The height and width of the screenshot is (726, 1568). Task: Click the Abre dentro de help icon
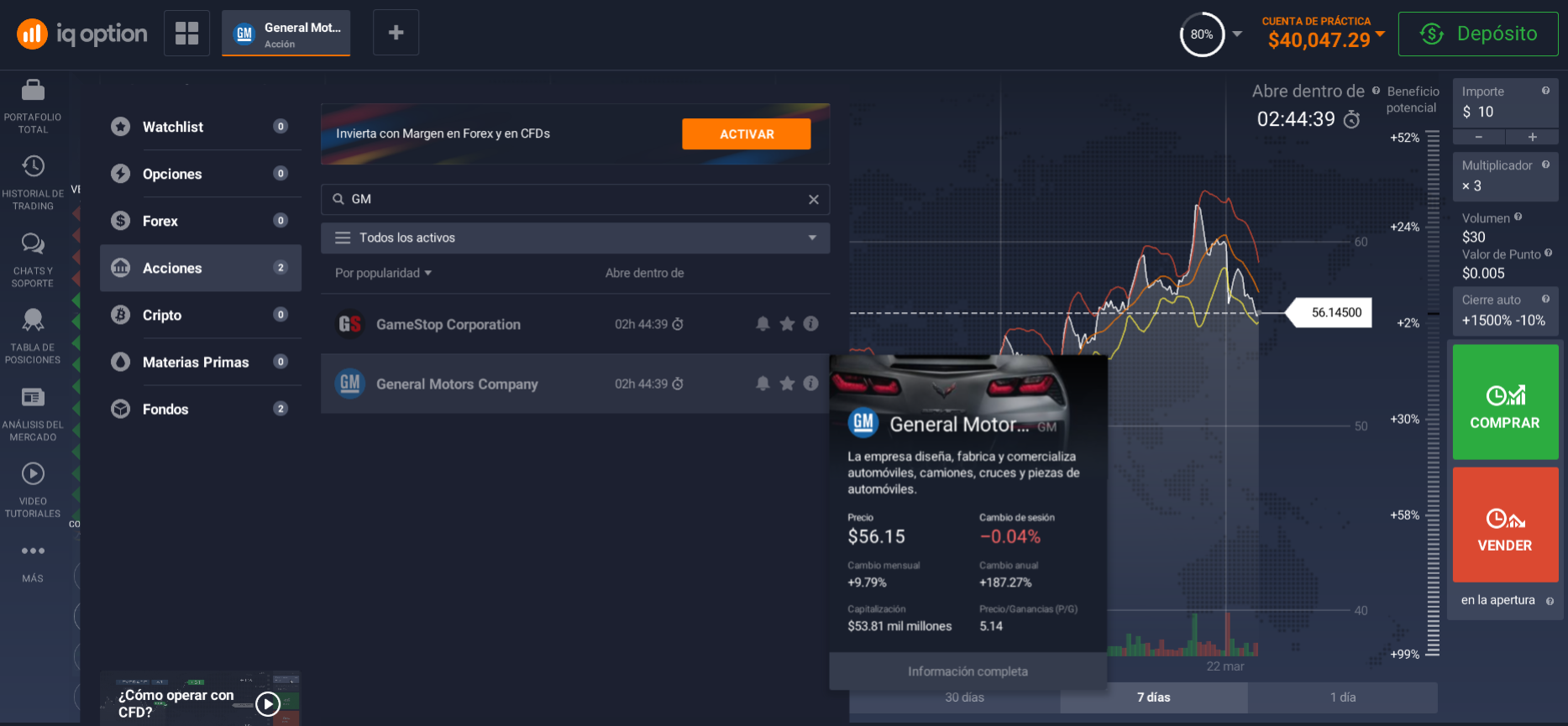1376,91
